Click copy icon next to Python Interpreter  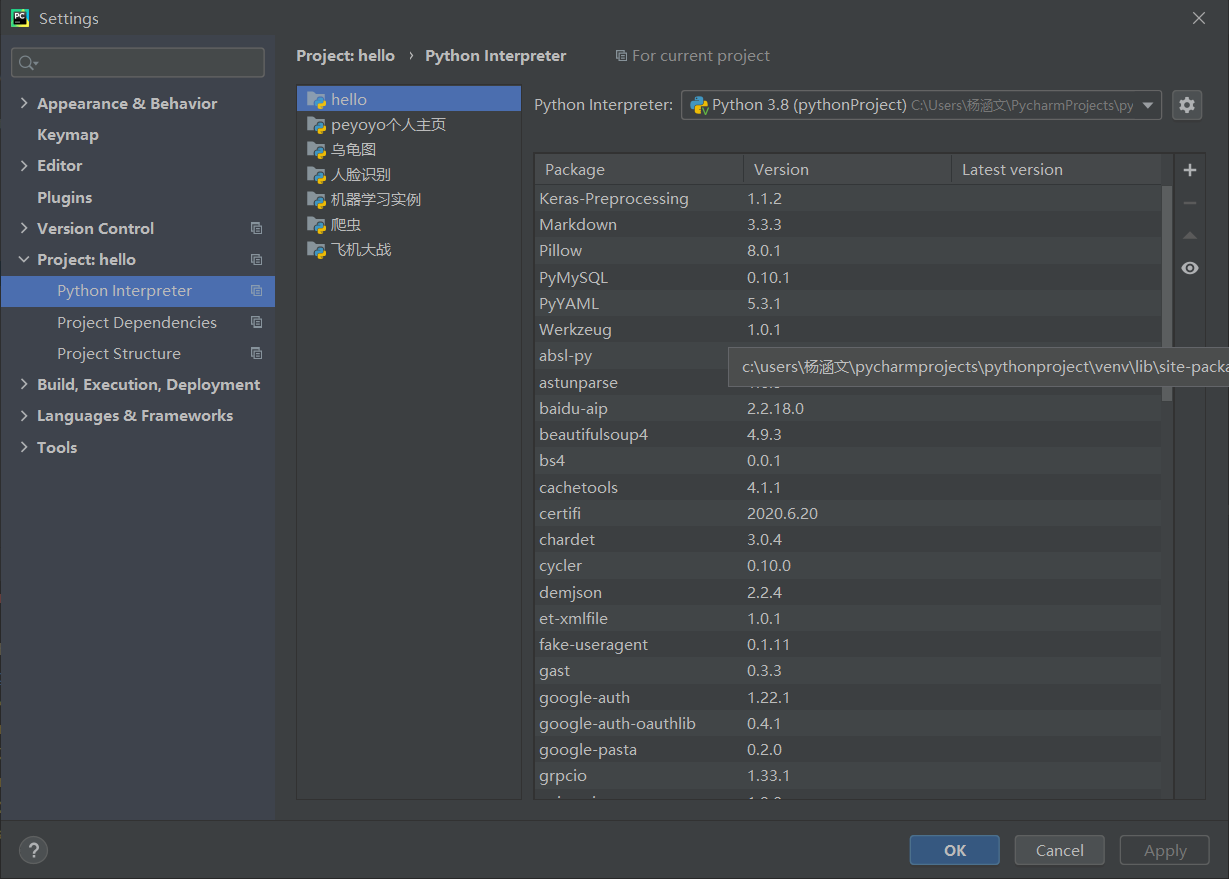click(256, 290)
